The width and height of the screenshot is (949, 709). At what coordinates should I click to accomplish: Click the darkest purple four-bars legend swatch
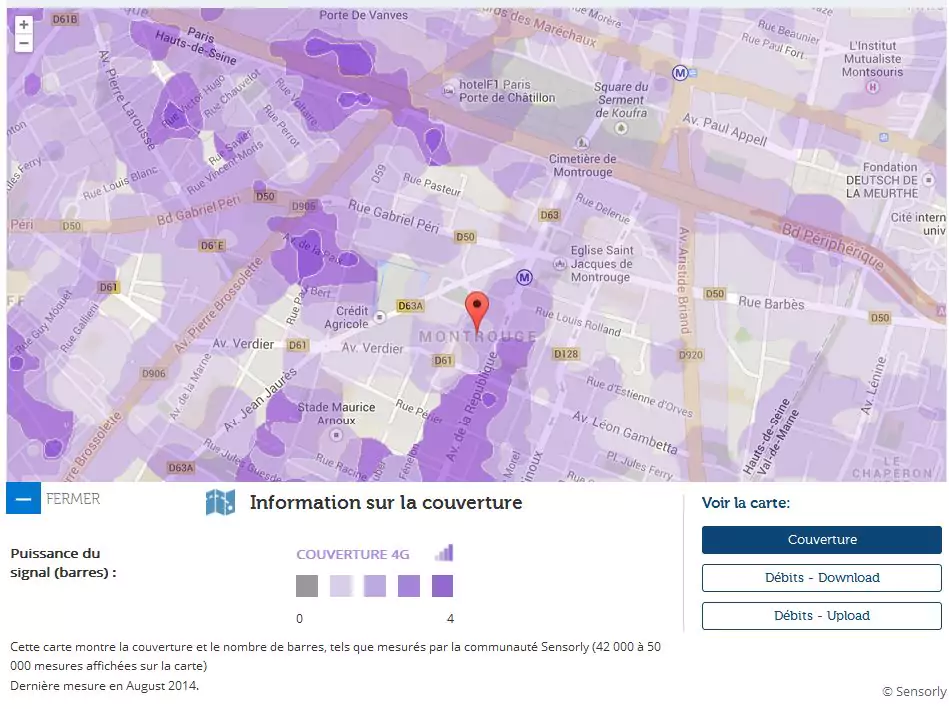(x=442, y=586)
